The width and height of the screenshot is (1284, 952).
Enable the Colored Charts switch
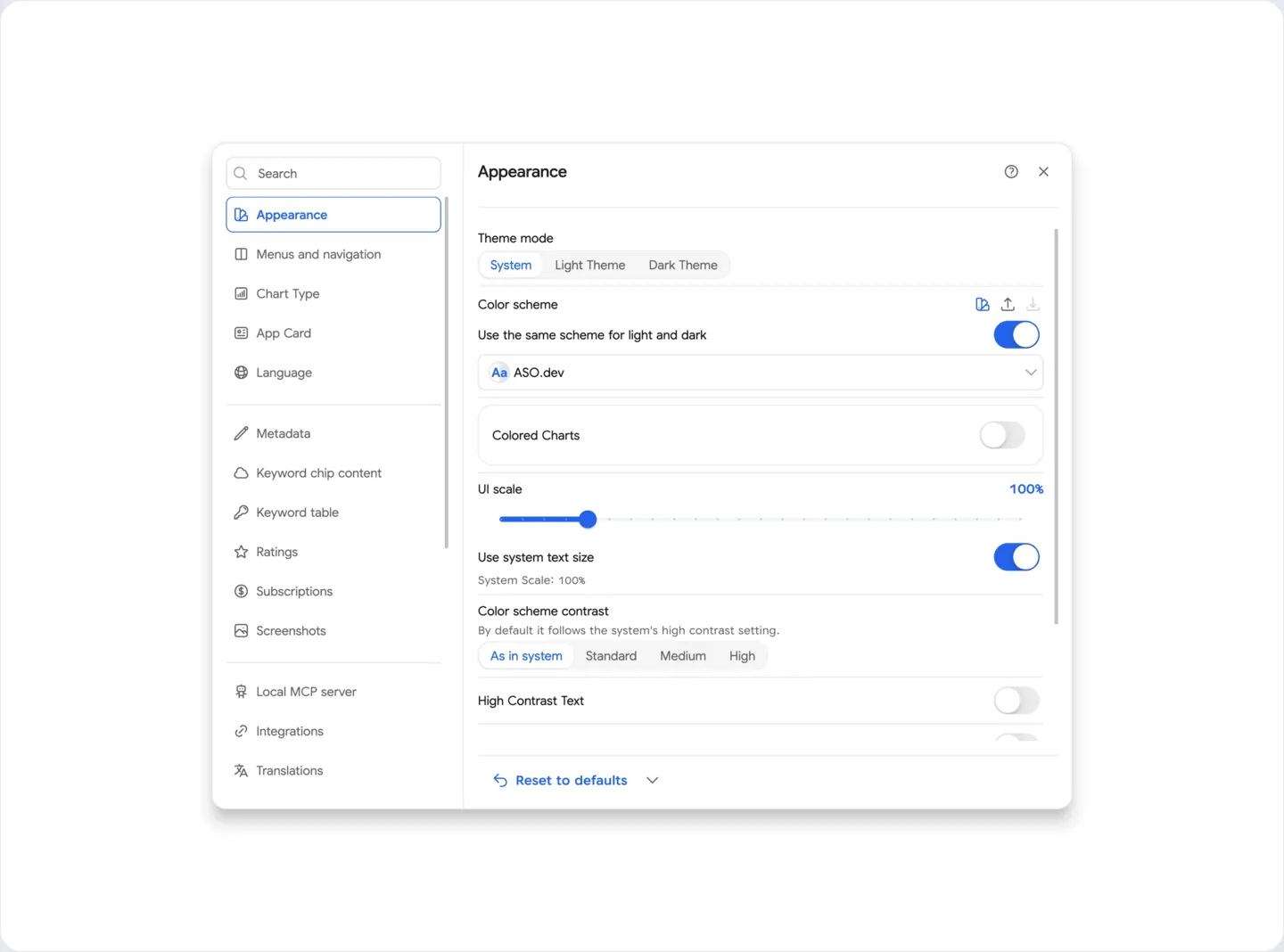pos(1002,435)
